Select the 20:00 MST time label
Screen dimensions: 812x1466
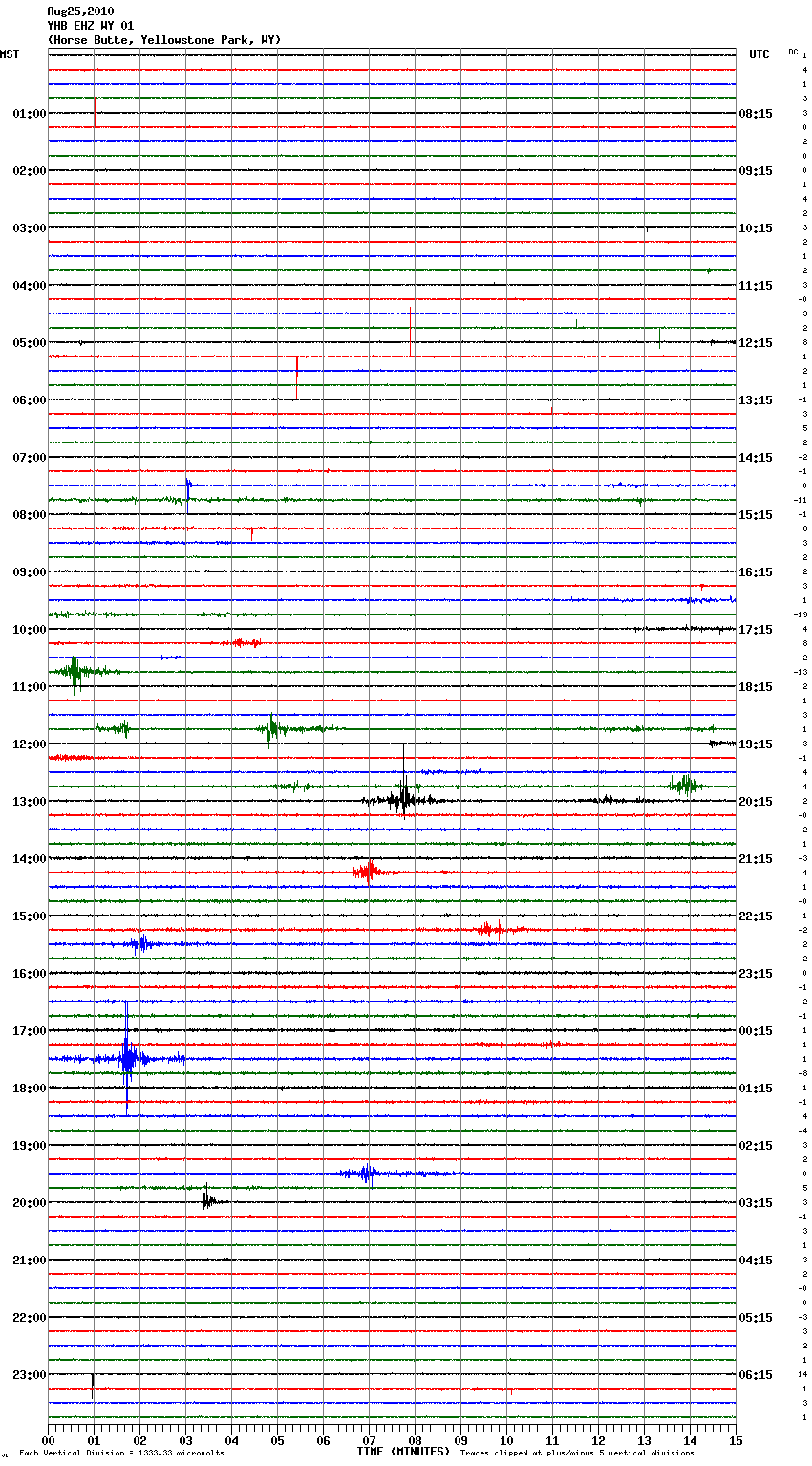pos(29,1203)
